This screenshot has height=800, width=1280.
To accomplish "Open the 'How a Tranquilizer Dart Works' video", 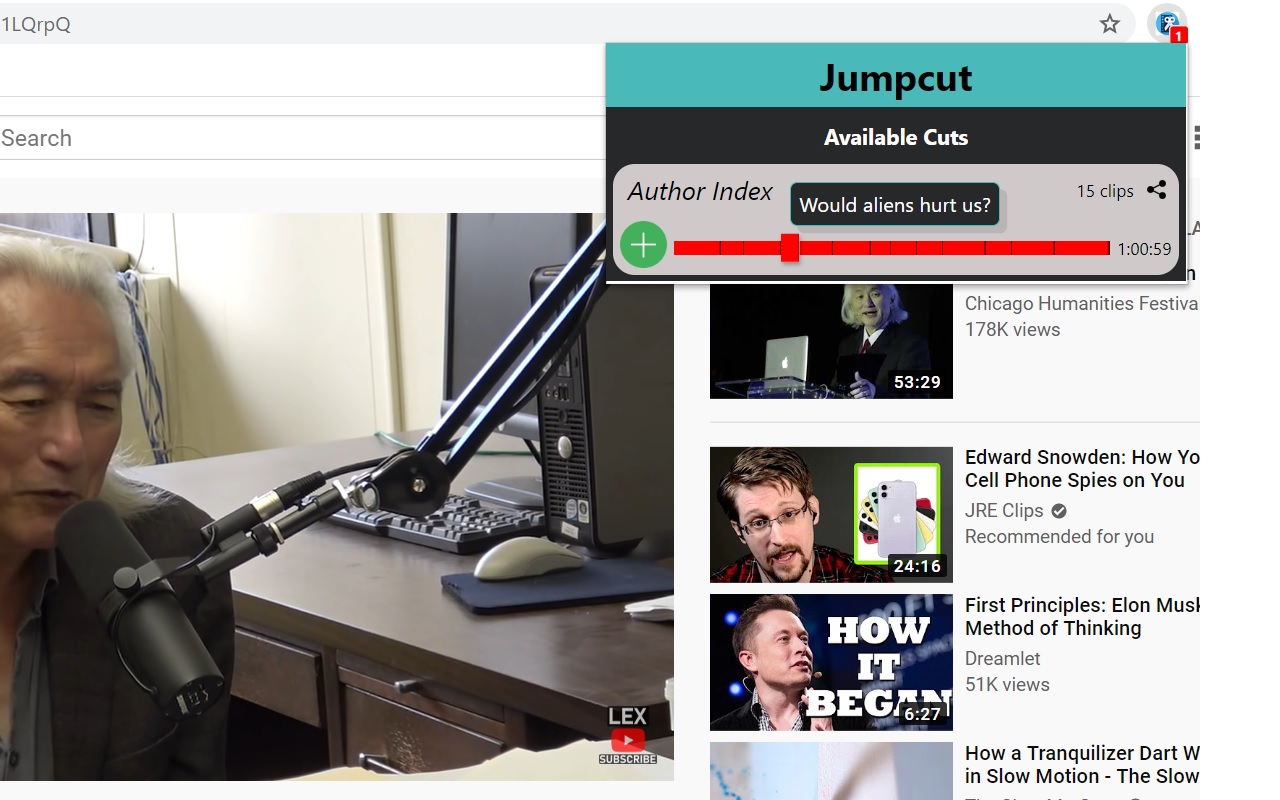I will (x=1083, y=764).
